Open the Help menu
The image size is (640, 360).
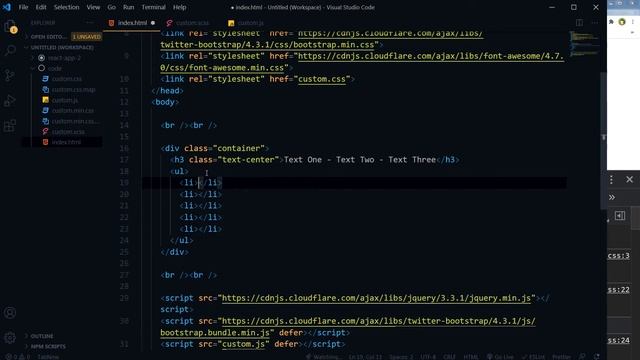(180, 7)
